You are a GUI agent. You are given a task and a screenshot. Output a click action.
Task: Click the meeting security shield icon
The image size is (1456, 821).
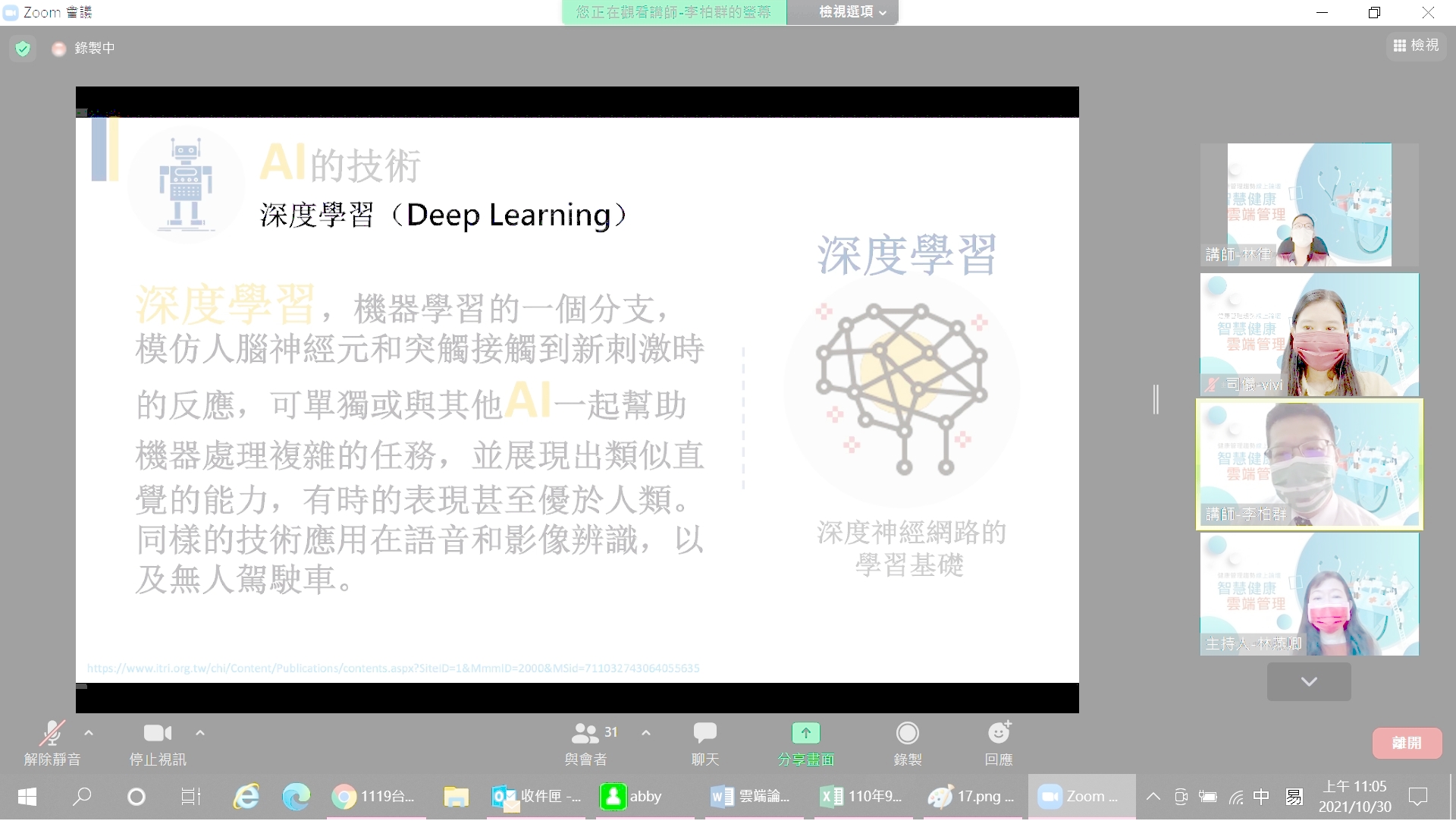(x=23, y=48)
